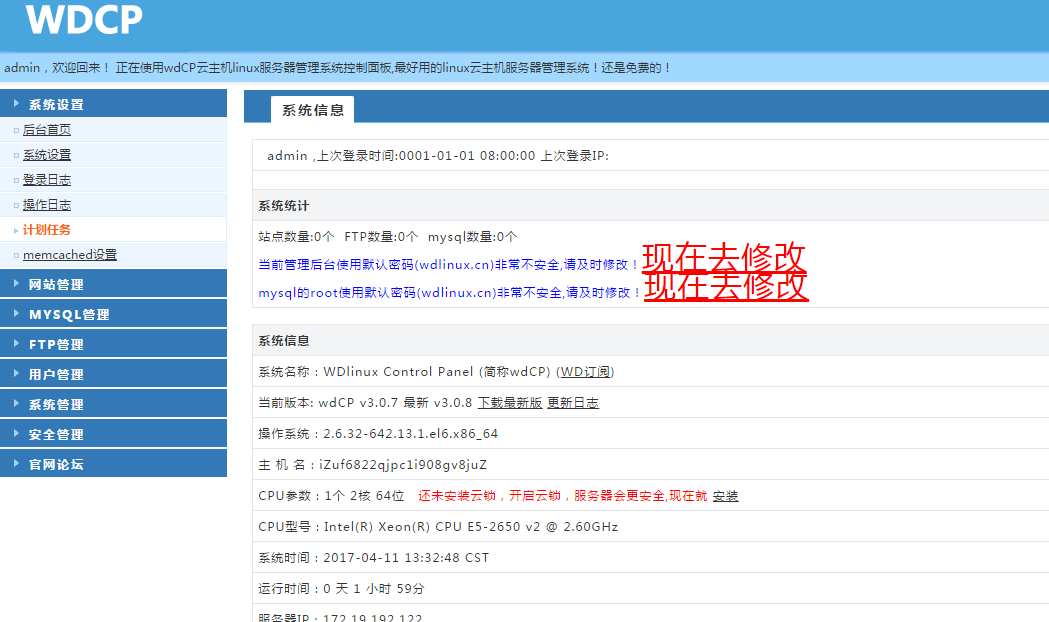The height and width of the screenshot is (622, 1049).
Task: Expand 安全管理 menu section
Action: click(x=113, y=434)
